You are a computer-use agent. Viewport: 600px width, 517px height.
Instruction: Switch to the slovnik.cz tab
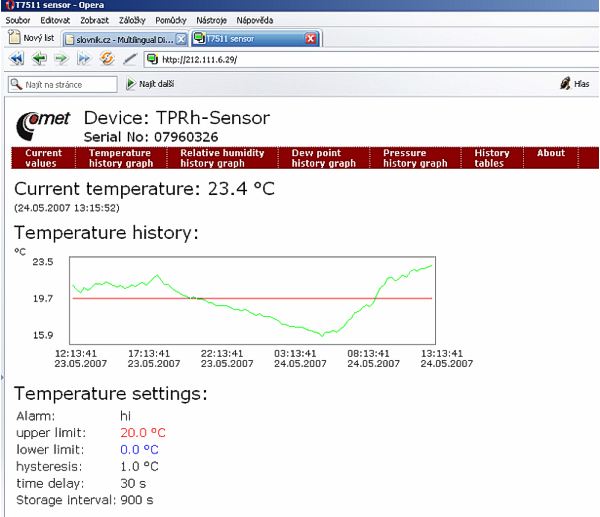pyautogui.click(x=120, y=39)
